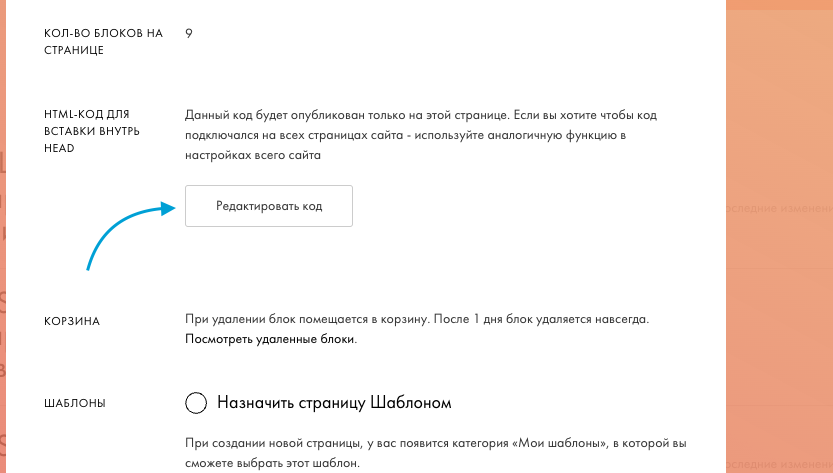Viewport: 833px width, 473px height.
Task: Click the "ШАБЛОНЫ" section label
Action: pyautogui.click(x=75, y=403)
